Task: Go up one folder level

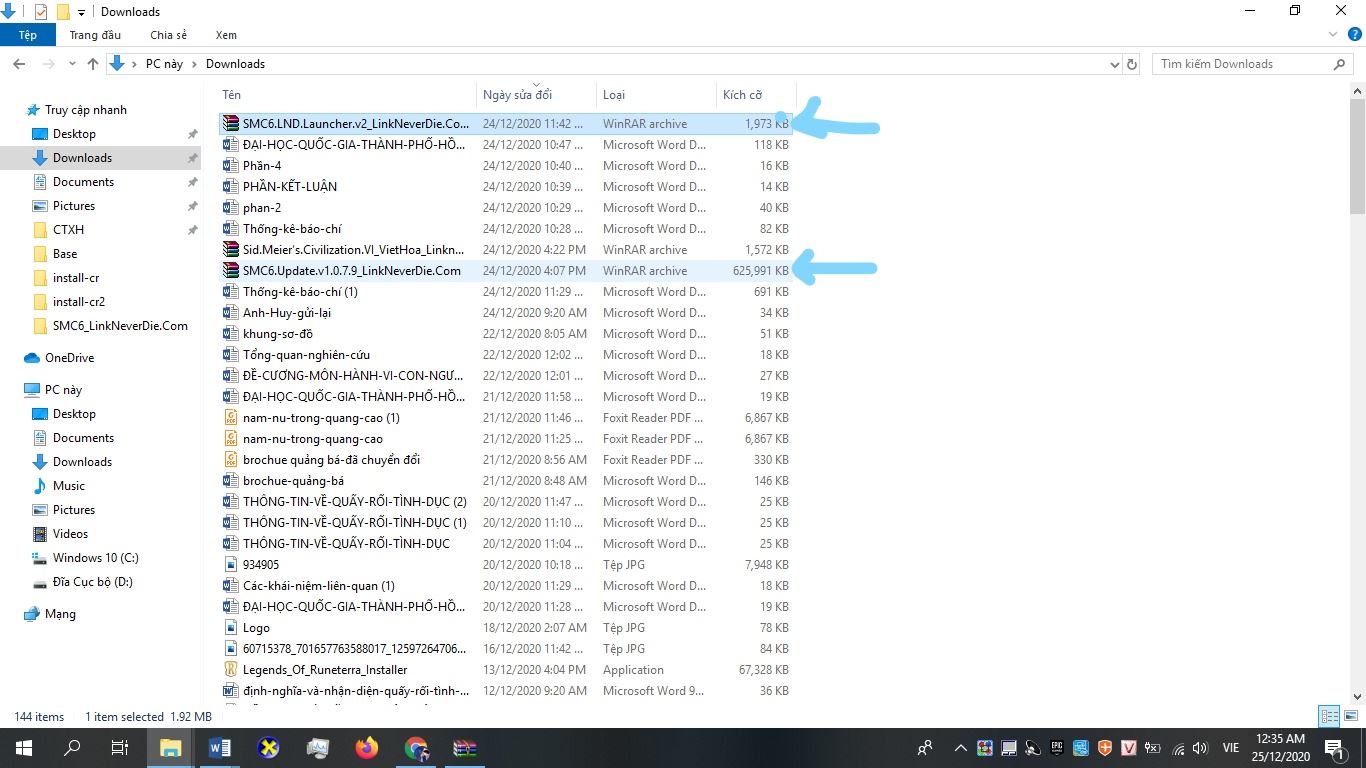Action: [93, 64]
